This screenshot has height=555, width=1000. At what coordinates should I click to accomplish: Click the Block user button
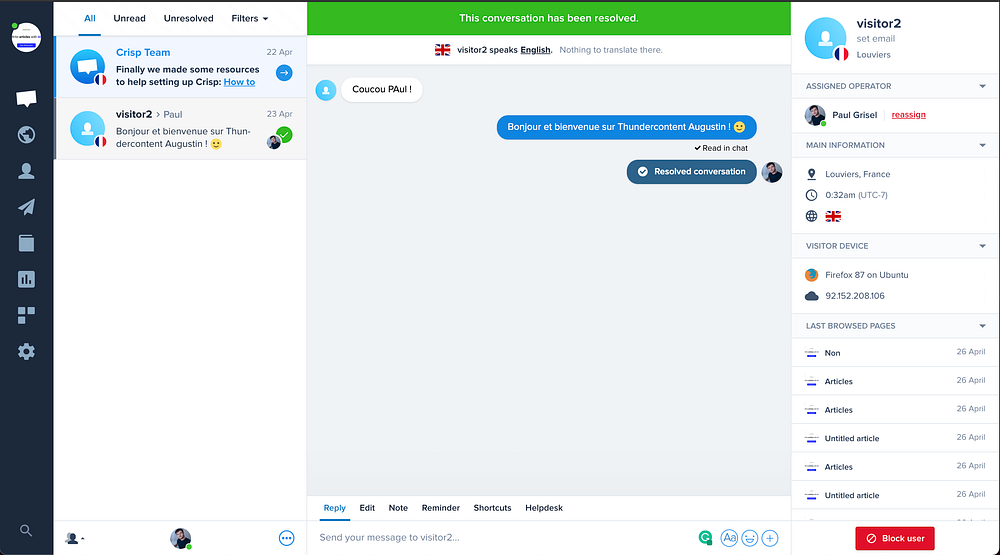point(895,538)
